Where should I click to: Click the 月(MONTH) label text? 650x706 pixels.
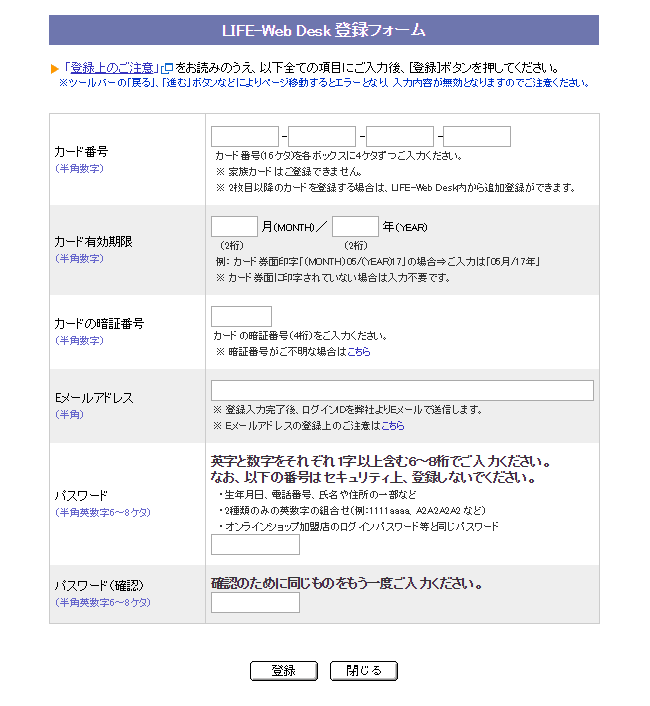coord(288,227)
